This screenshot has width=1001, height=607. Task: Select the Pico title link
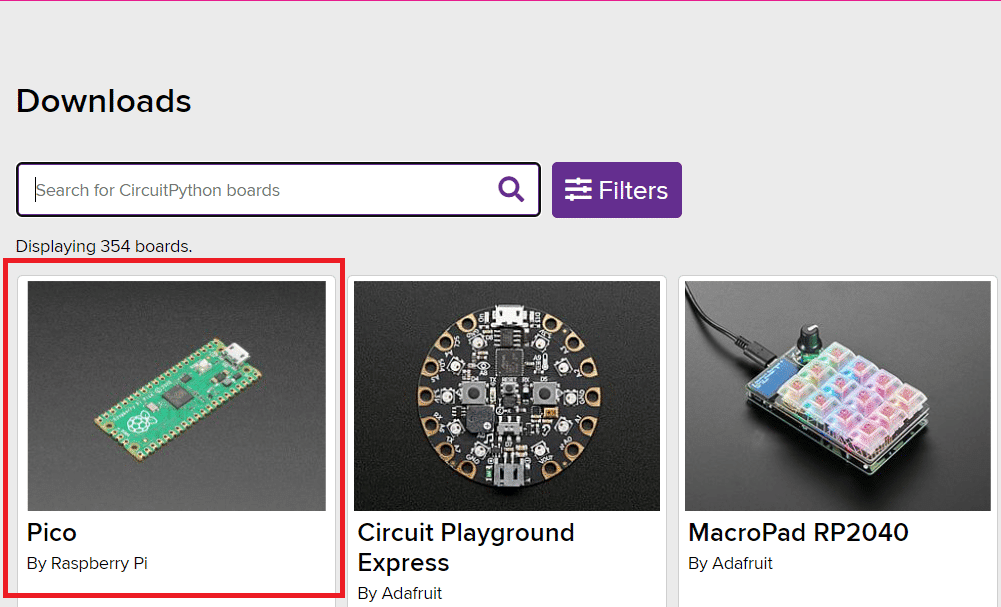tap(52, 532)
